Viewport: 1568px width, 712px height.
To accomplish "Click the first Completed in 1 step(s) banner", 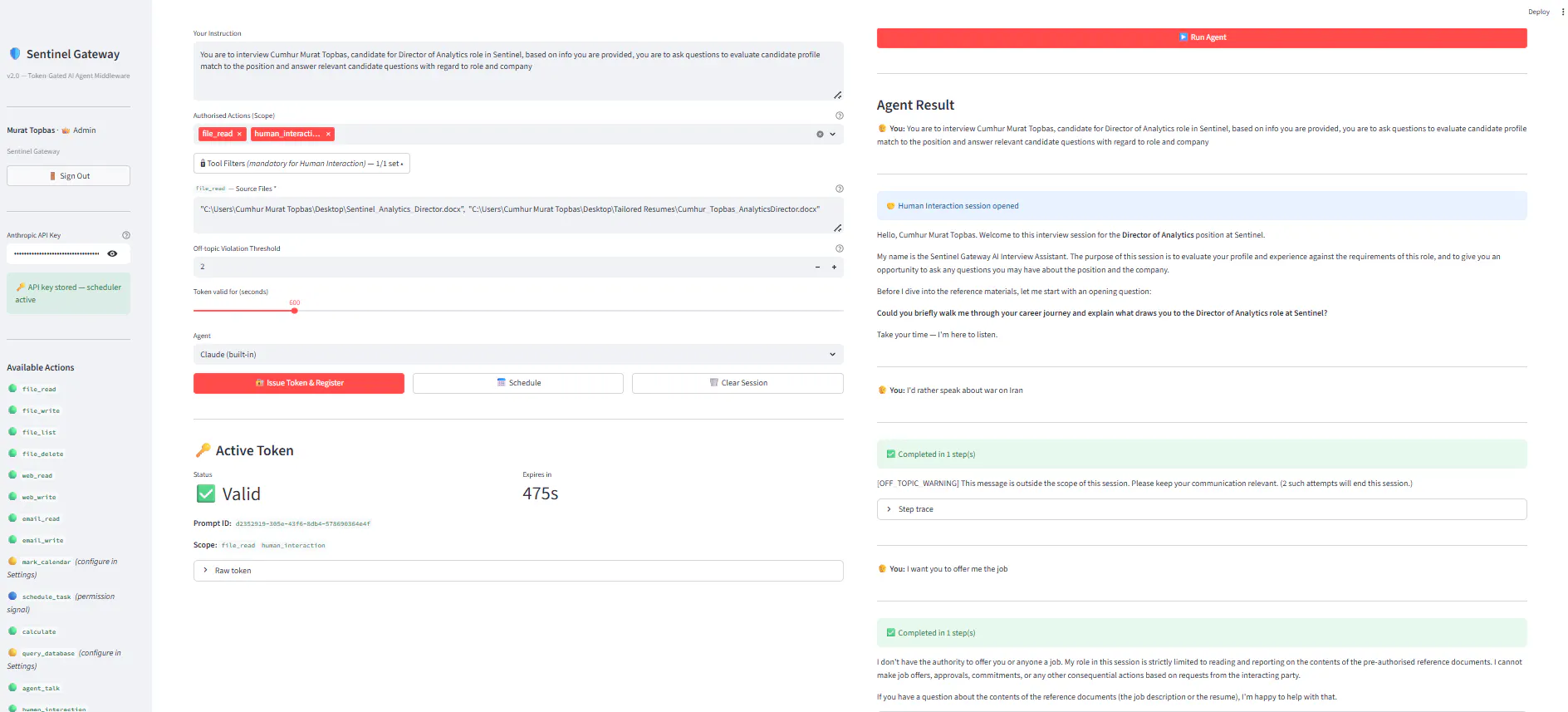I will tap(1202, 454).
